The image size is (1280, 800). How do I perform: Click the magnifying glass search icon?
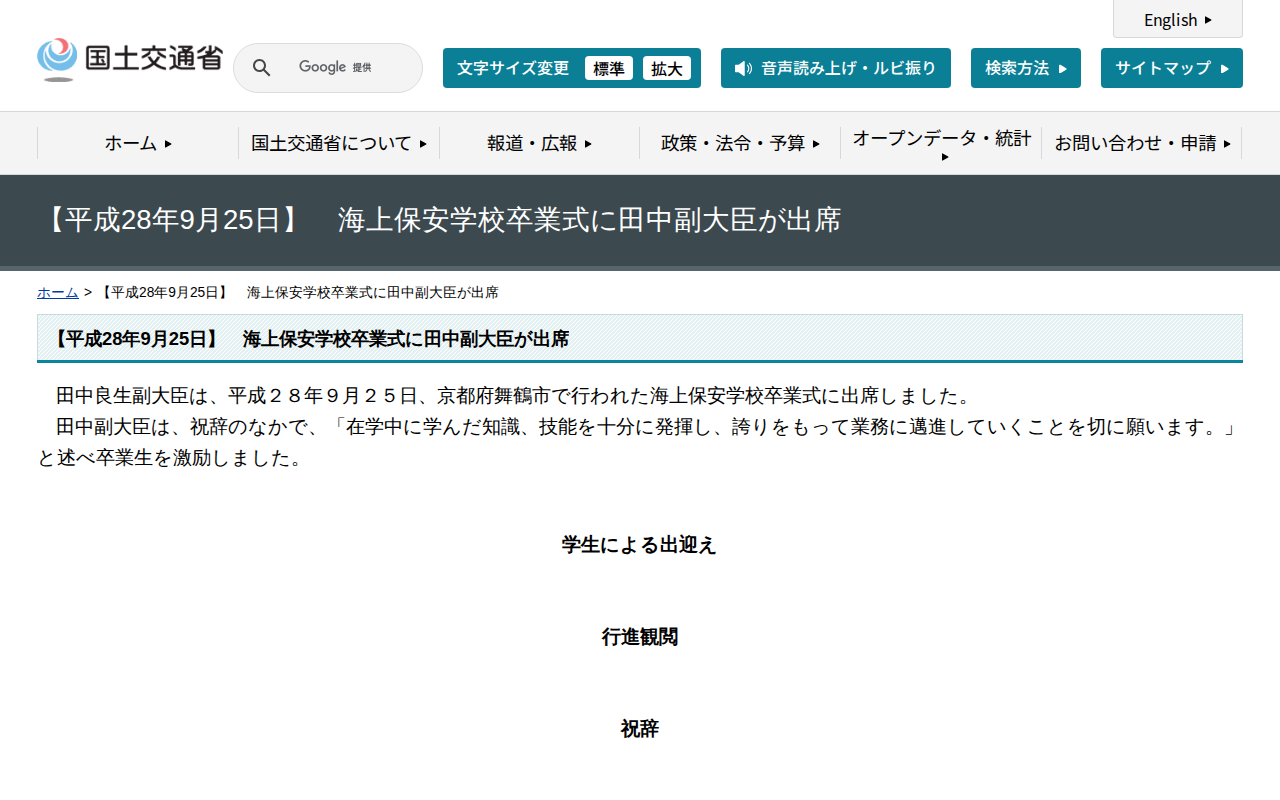click(261, 67)
